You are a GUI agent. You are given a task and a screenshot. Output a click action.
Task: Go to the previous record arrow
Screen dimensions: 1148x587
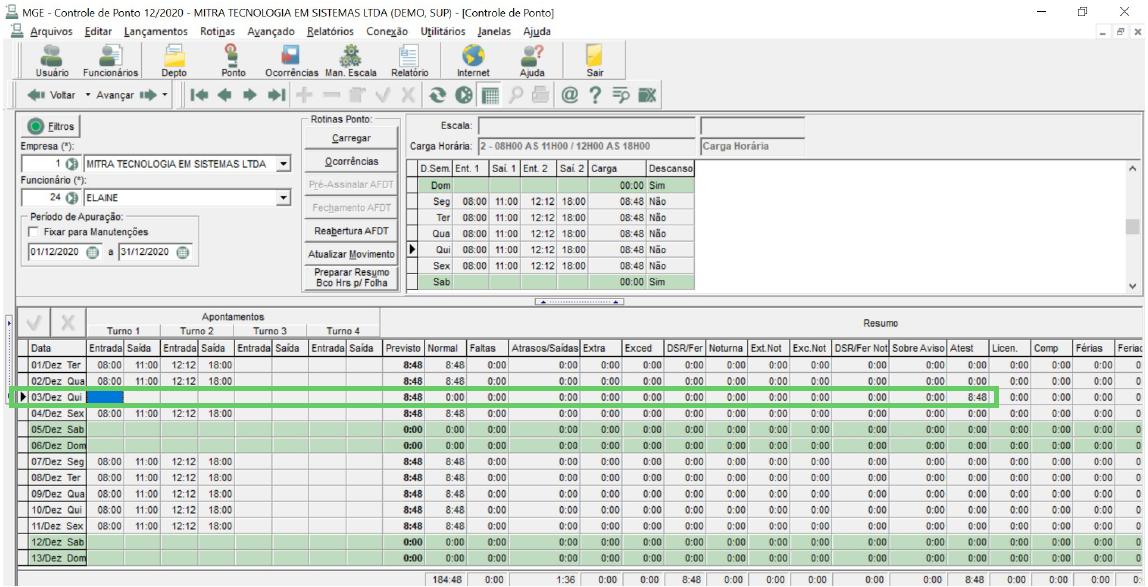pos(225,95)
